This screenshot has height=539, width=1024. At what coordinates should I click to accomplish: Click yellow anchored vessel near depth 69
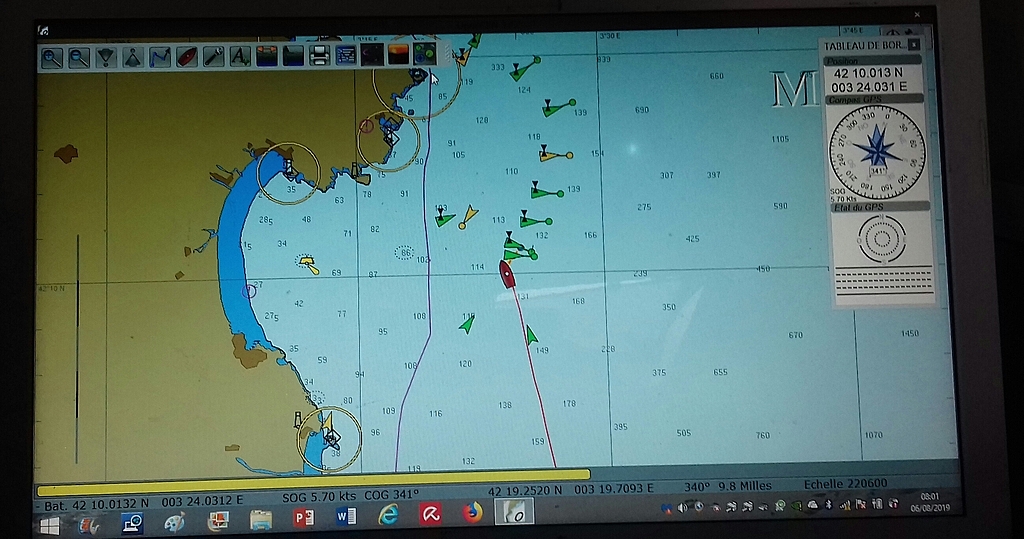click(x=308, y=264)
